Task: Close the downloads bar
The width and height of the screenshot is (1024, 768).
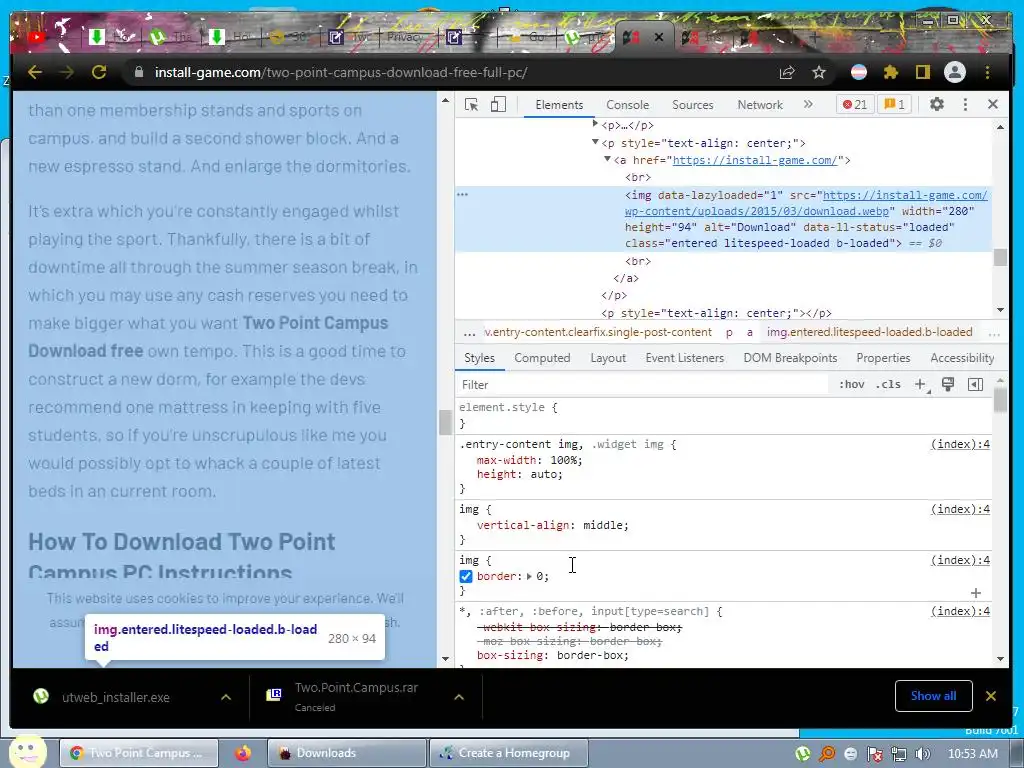Action: (991, 696)
